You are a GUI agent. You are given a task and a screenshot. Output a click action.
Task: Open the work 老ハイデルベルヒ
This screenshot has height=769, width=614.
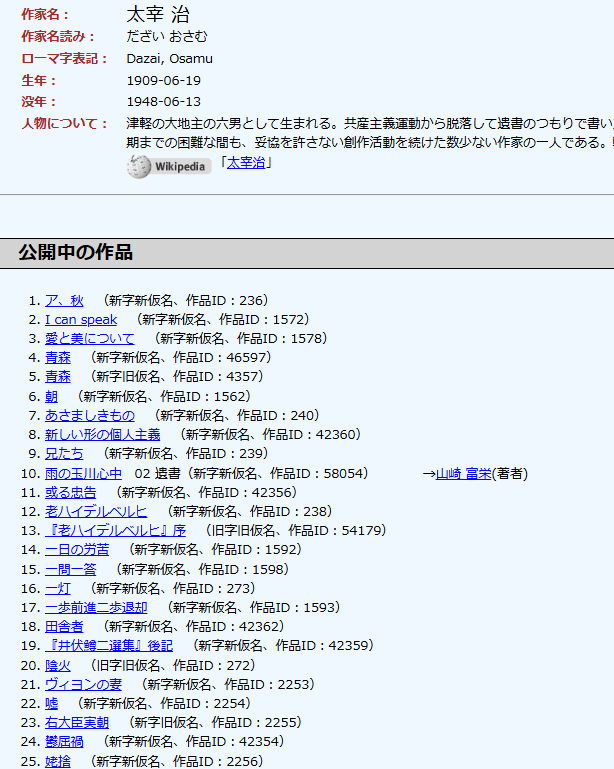(x=95, y=512)
